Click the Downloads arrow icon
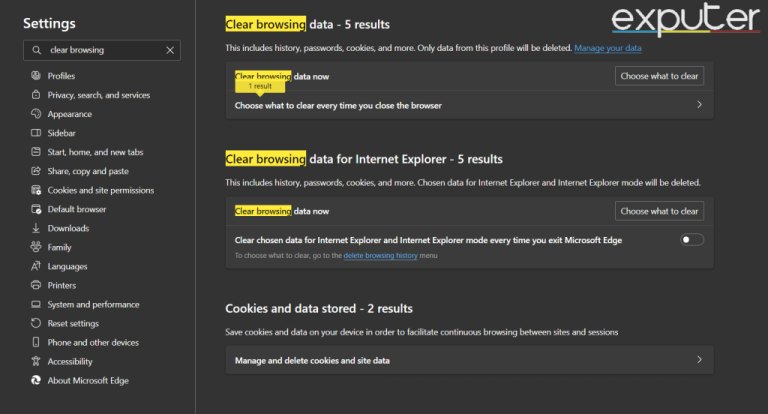The height and width of the screenshot is (414, 768). pos(36,228)
